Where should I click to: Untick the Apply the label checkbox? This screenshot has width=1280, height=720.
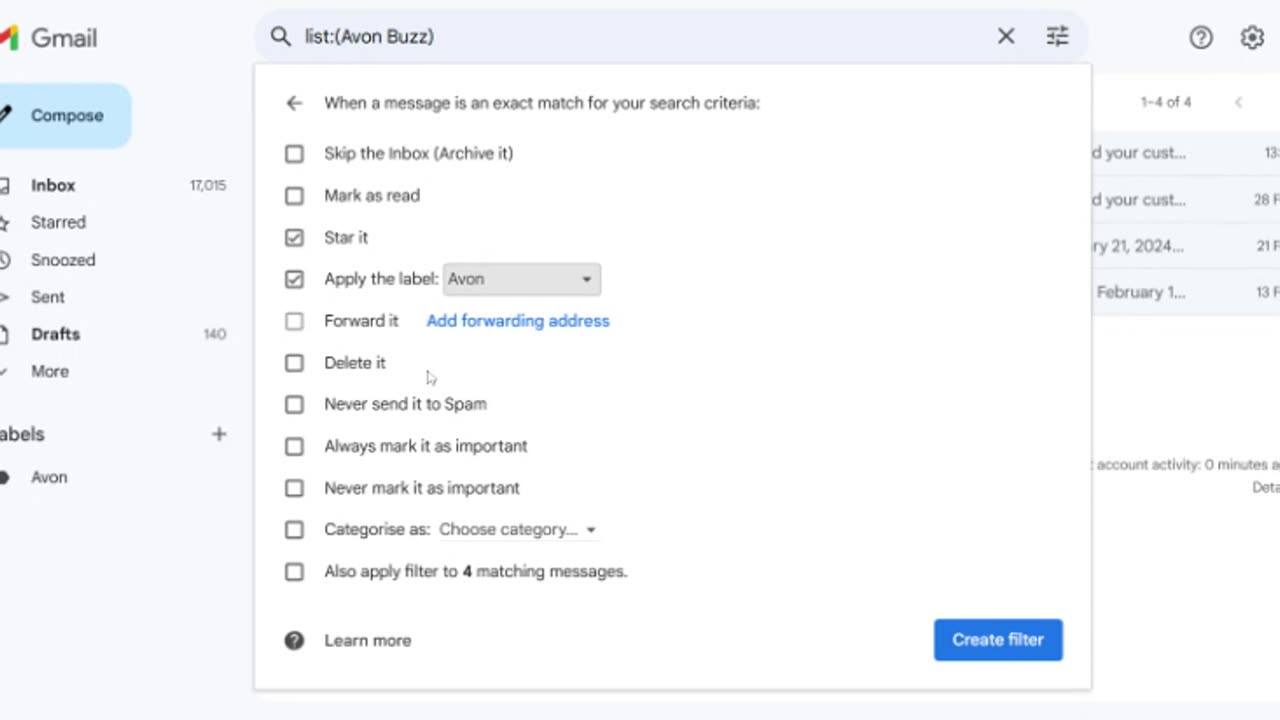coord(294,279)
